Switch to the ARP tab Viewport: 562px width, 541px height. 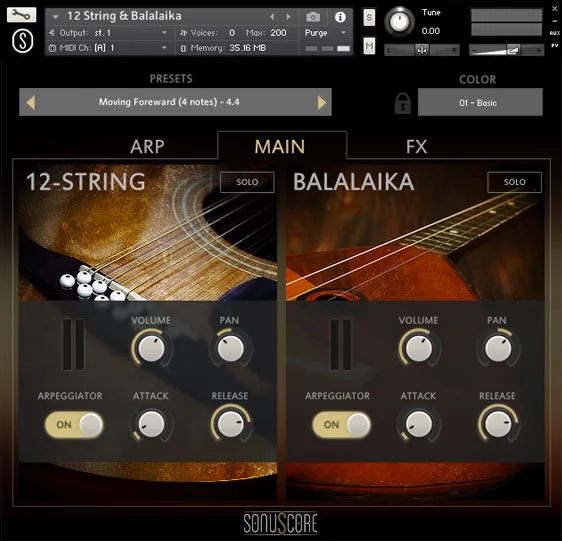[147, 147]
